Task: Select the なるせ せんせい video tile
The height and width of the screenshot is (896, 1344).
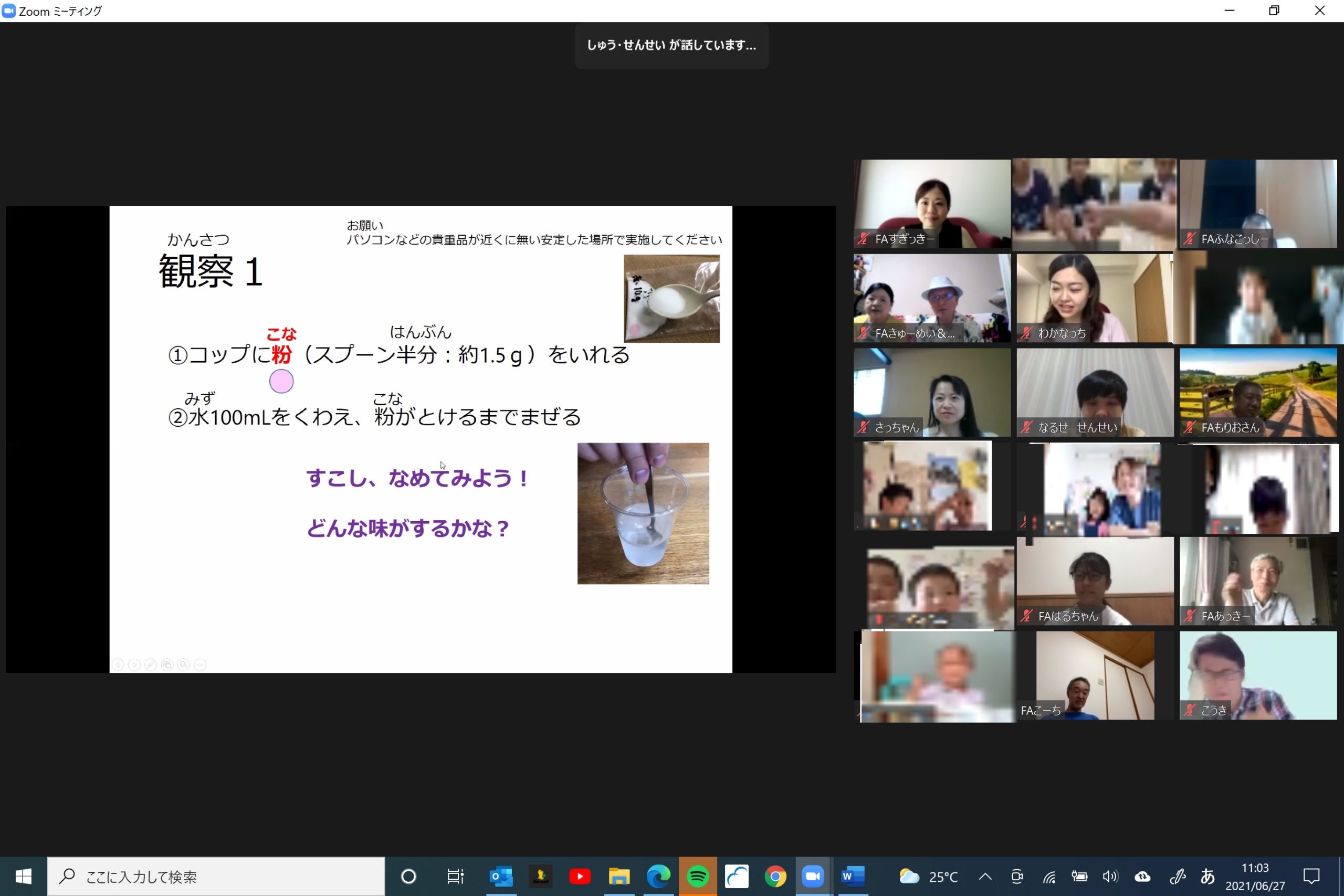Action: click(x=1094, y=392)
